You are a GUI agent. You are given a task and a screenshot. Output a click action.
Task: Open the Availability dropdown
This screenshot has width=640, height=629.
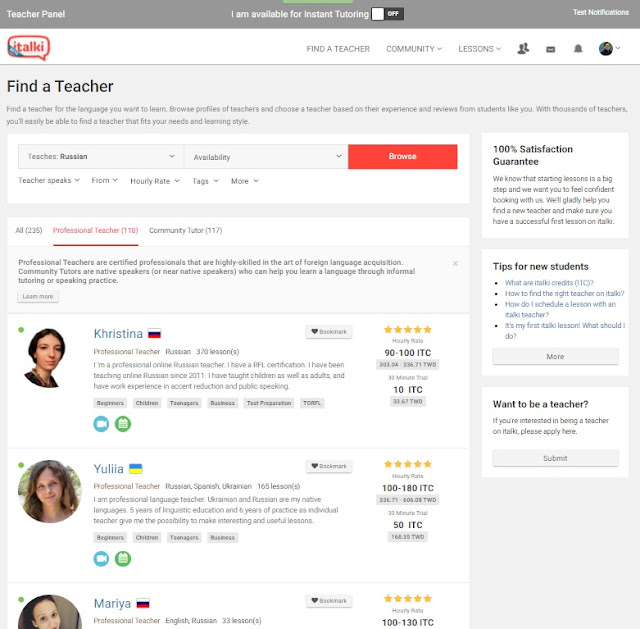pos(266,156)
